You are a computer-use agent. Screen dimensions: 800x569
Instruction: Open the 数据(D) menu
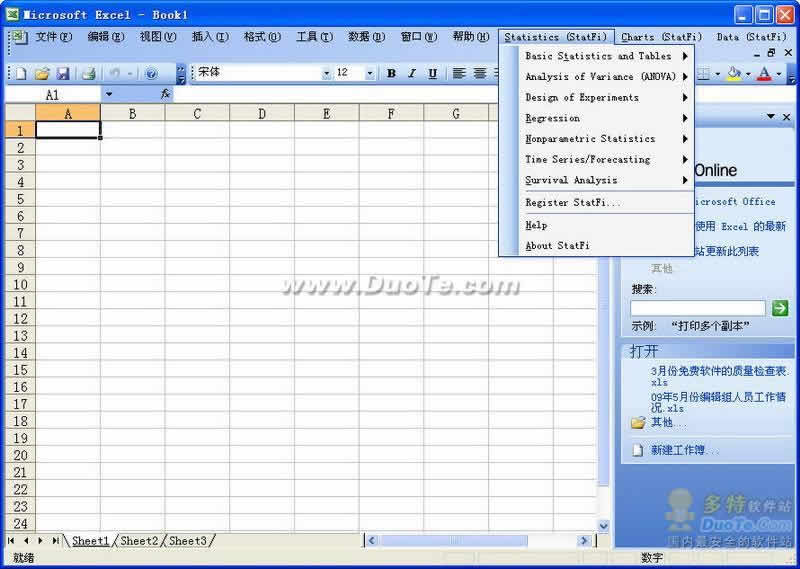(x=366, y=37)
